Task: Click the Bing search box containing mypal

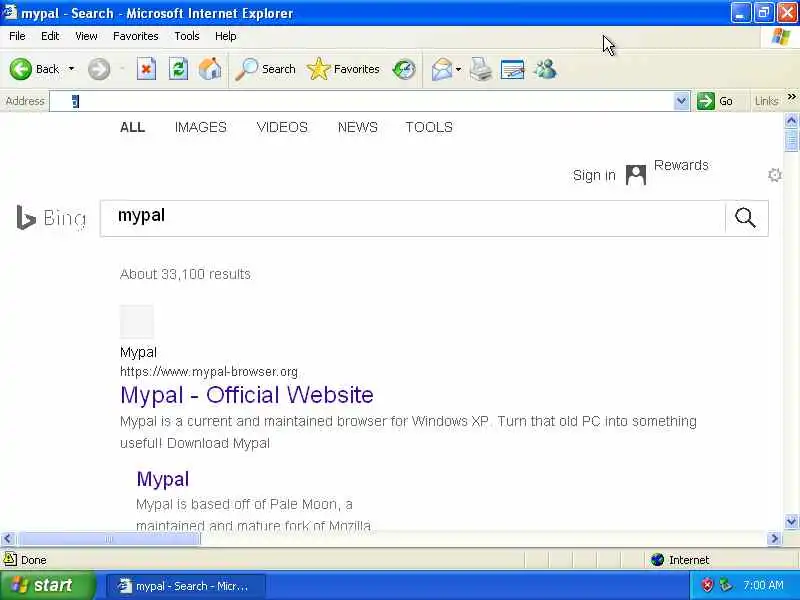Action: click(x=412, y=218)
